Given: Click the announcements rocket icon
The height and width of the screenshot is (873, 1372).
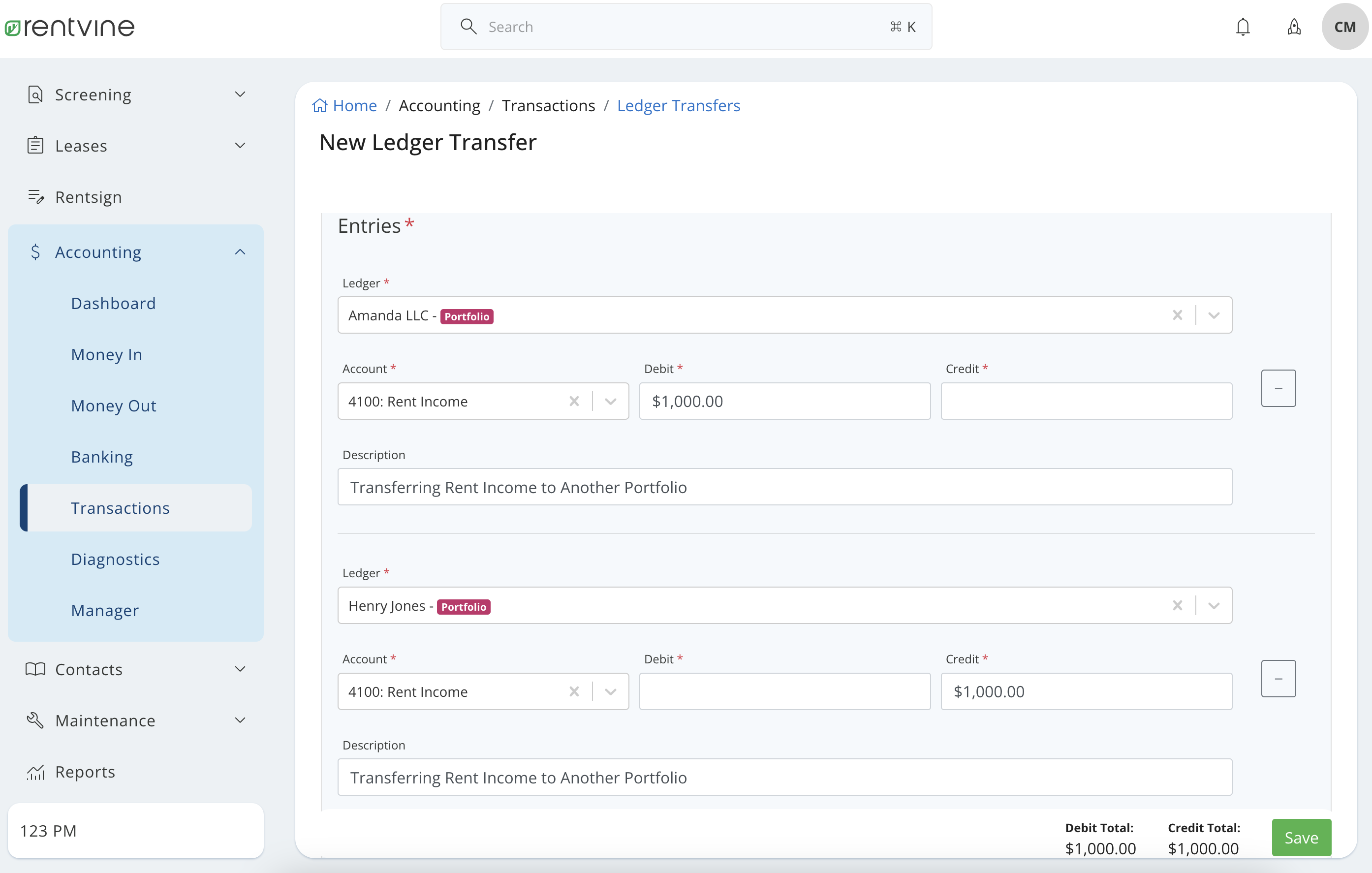Looking at the screenshot, I should pos(1294,26).
